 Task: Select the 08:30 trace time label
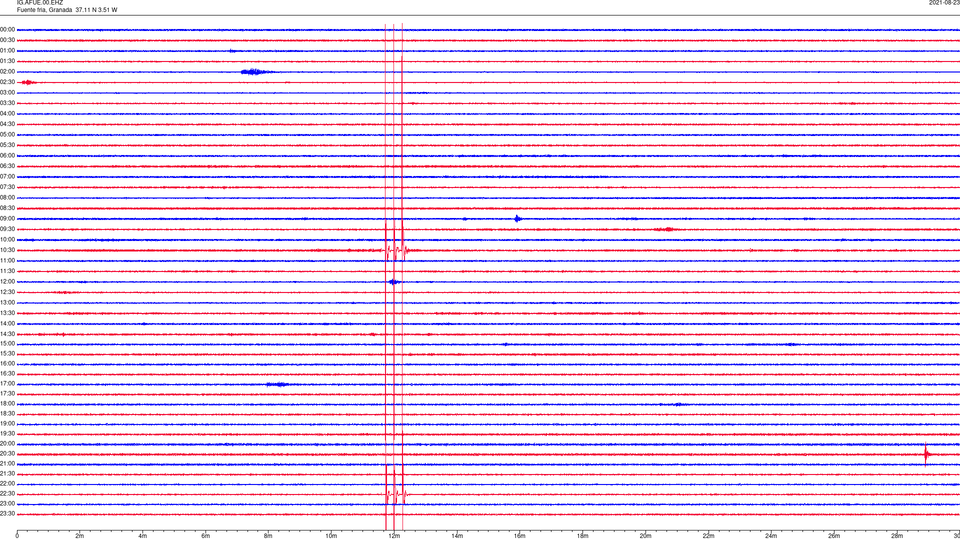pos(8,208)
